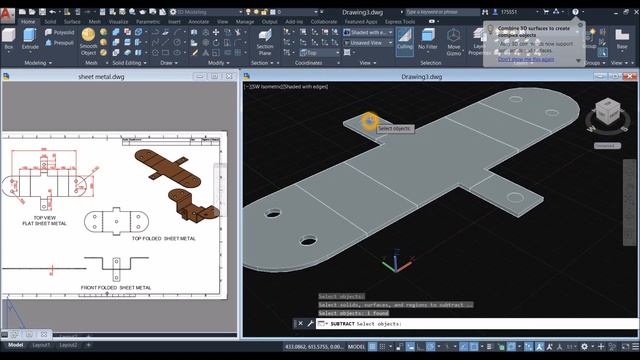Click the user sign-in icon
640x360 pixels.
496,12
